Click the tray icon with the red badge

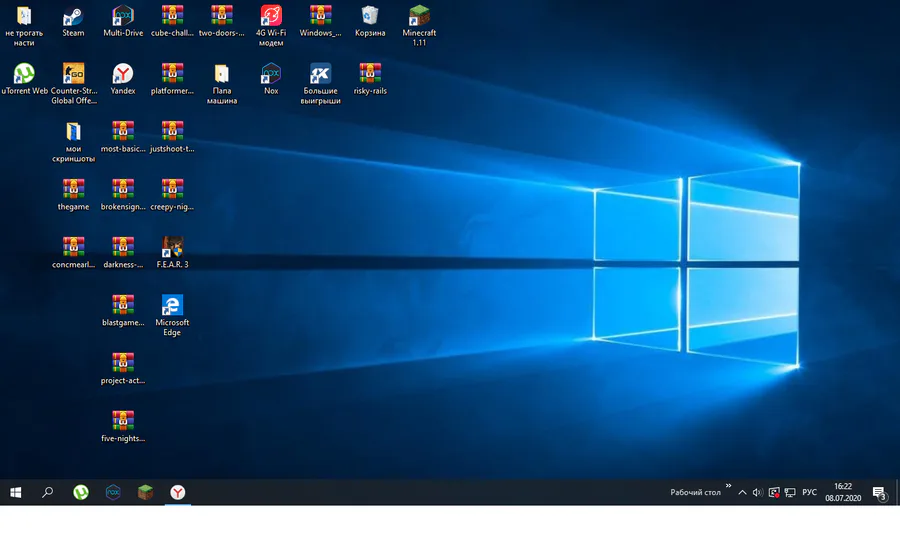pyautogui.click(x=774, y=493)
